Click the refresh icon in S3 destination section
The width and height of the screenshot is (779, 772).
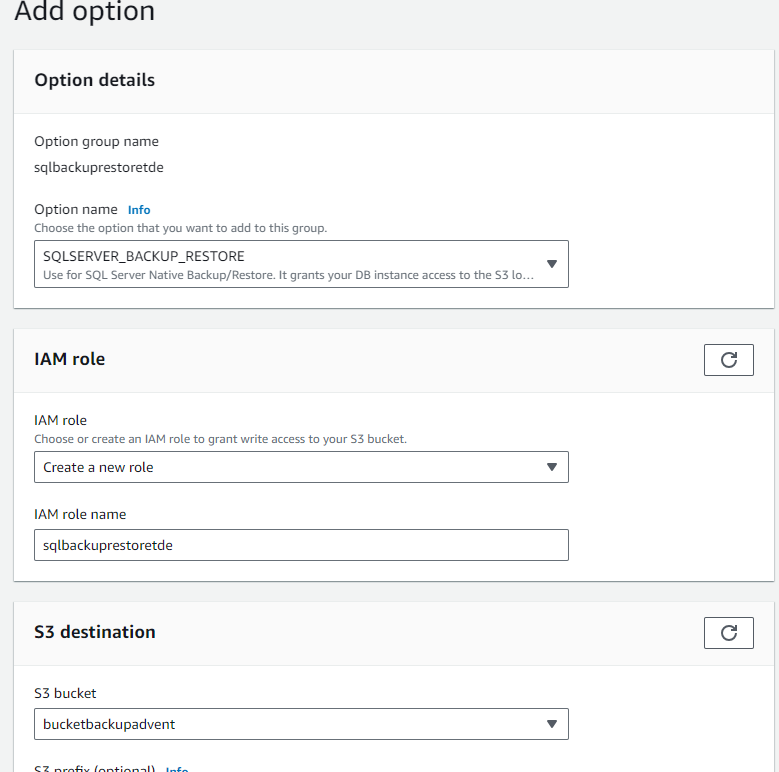click(x=728, y=632)
